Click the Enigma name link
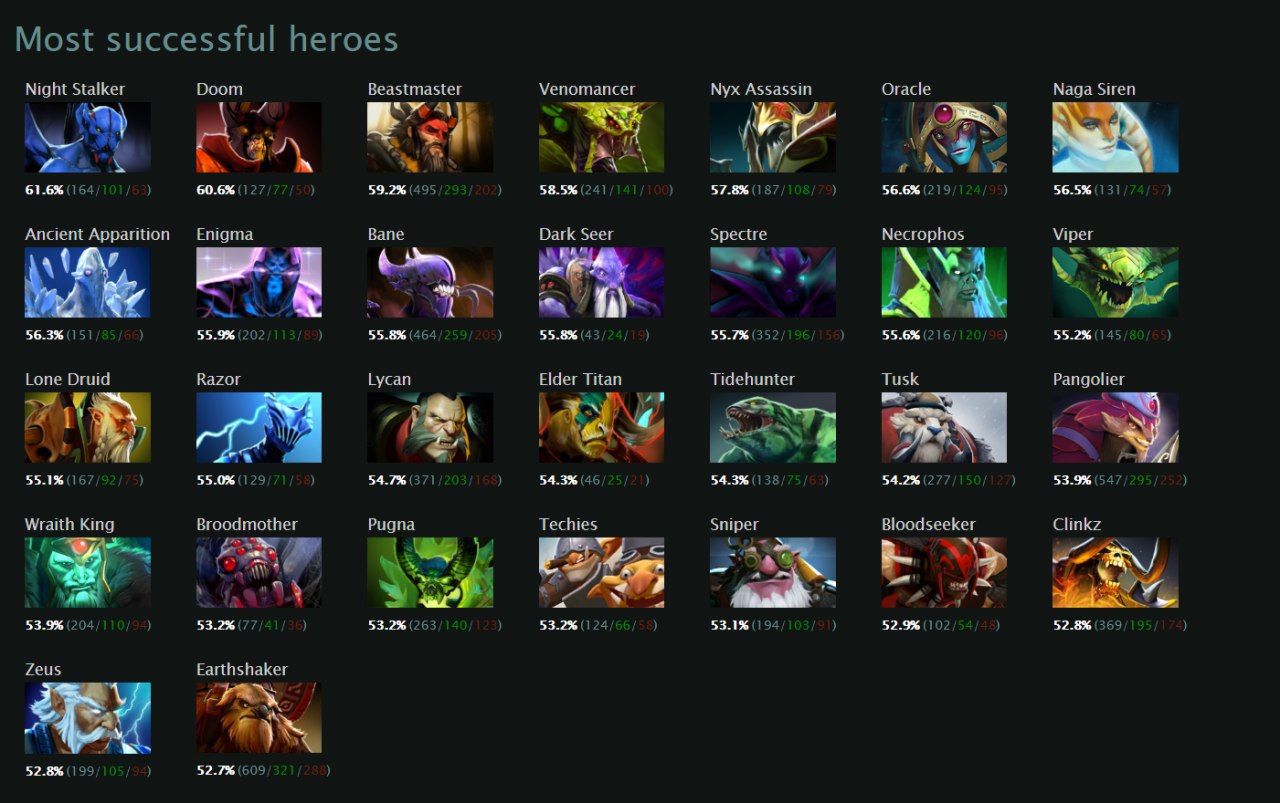The height and width of the screenshot is (803, 1280). point(225,234)
